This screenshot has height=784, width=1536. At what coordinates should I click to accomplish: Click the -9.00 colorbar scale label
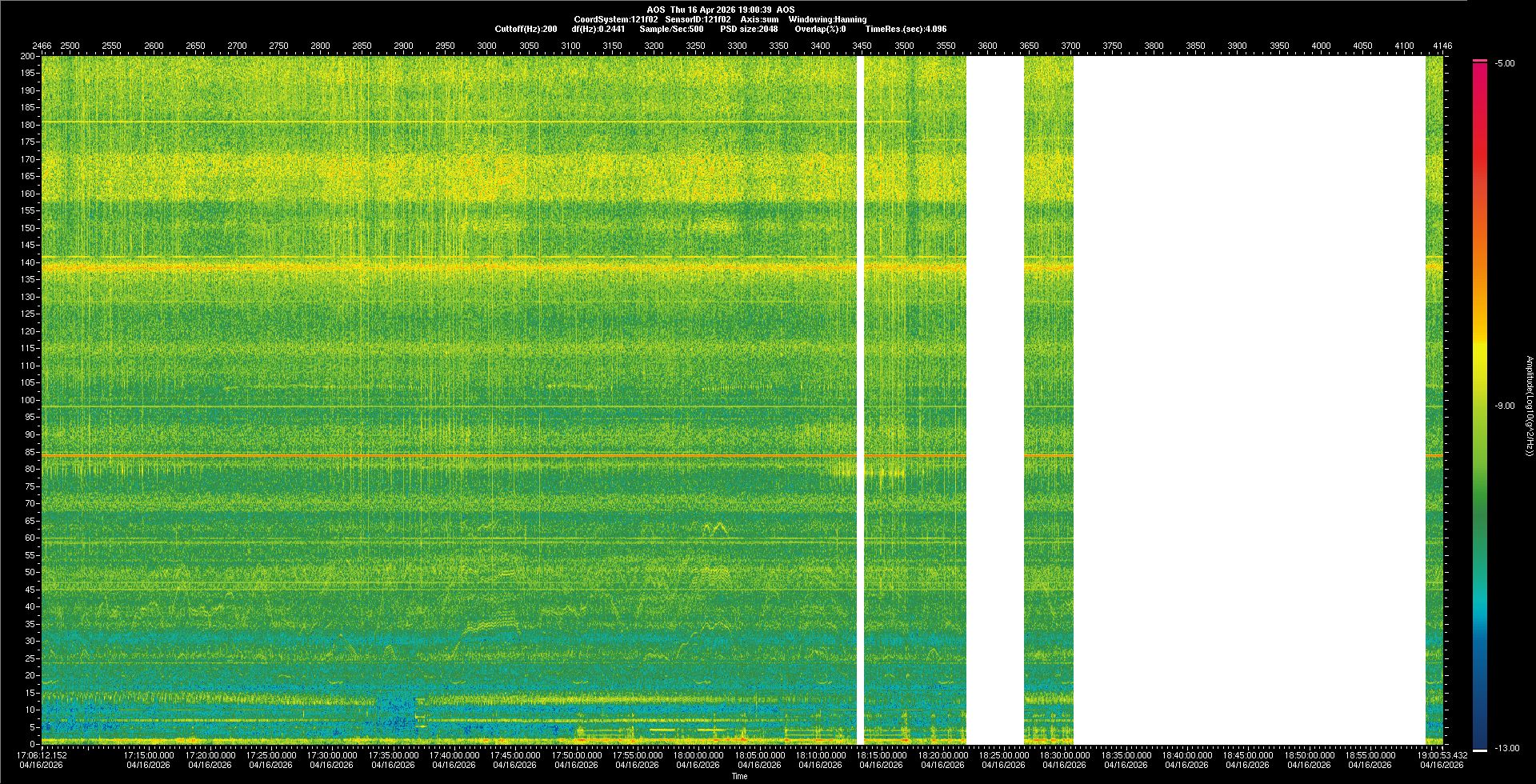pyautogui.click(x=1504, y=406)
